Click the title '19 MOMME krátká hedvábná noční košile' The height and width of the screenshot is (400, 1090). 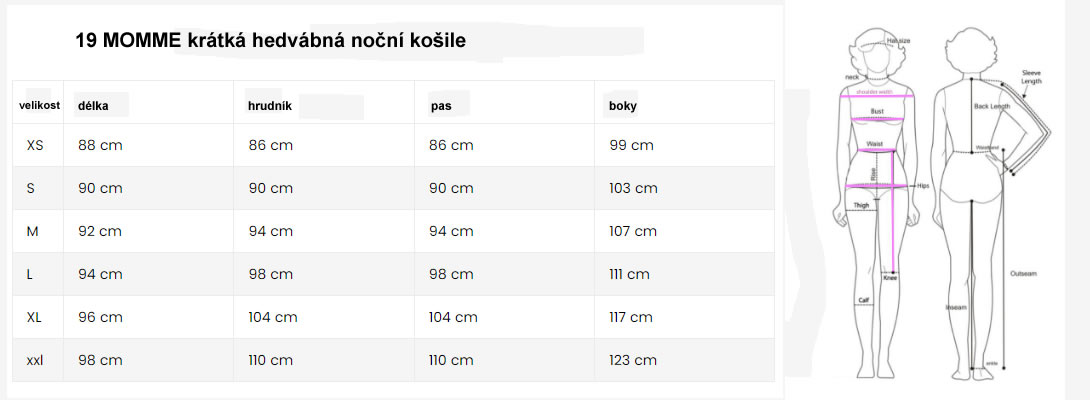click(270, 41)
